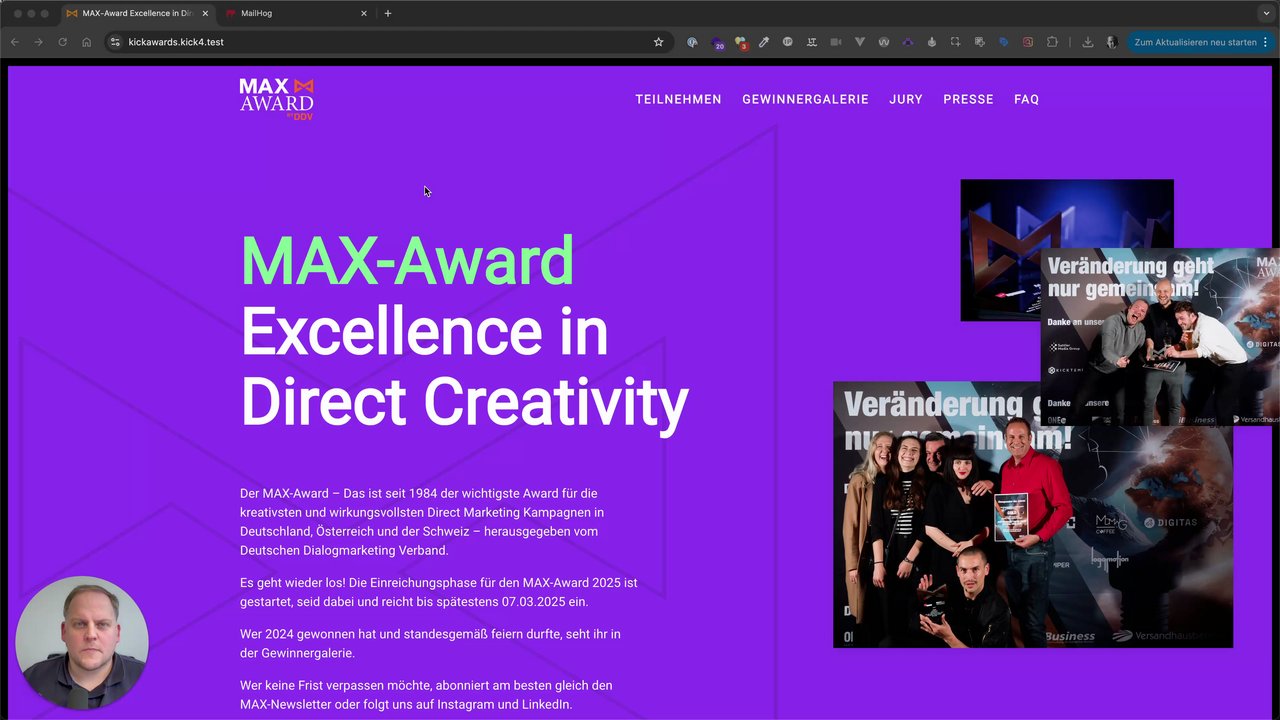Click 'Zum Aktualisieren neu starten' button
Screen dimensions: 1280x720
point(1195,42)
